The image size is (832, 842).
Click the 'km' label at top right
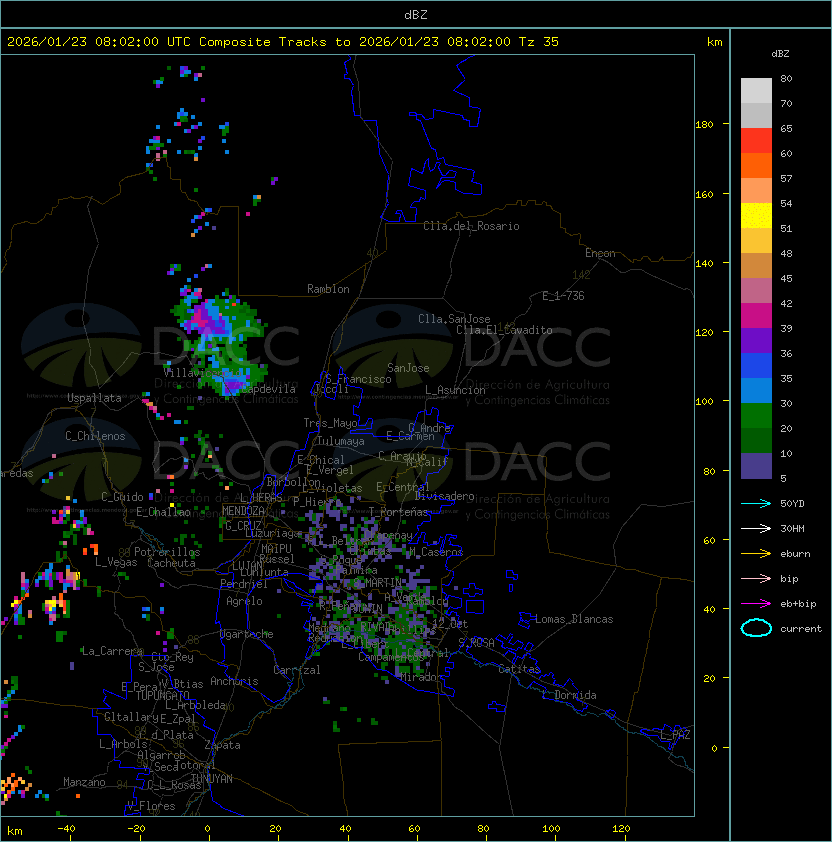(714, 42)
